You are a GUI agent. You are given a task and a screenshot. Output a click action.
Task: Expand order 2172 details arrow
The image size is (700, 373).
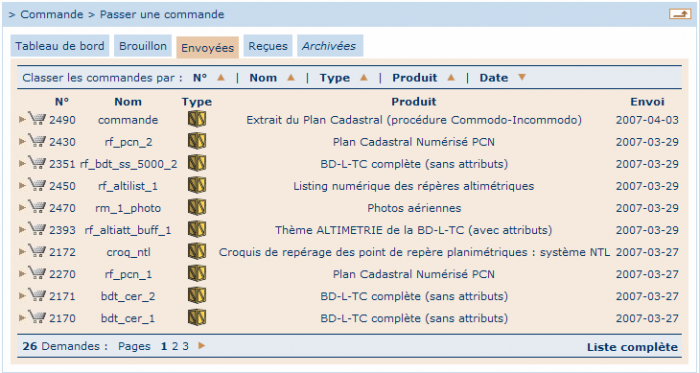(22, 252)
